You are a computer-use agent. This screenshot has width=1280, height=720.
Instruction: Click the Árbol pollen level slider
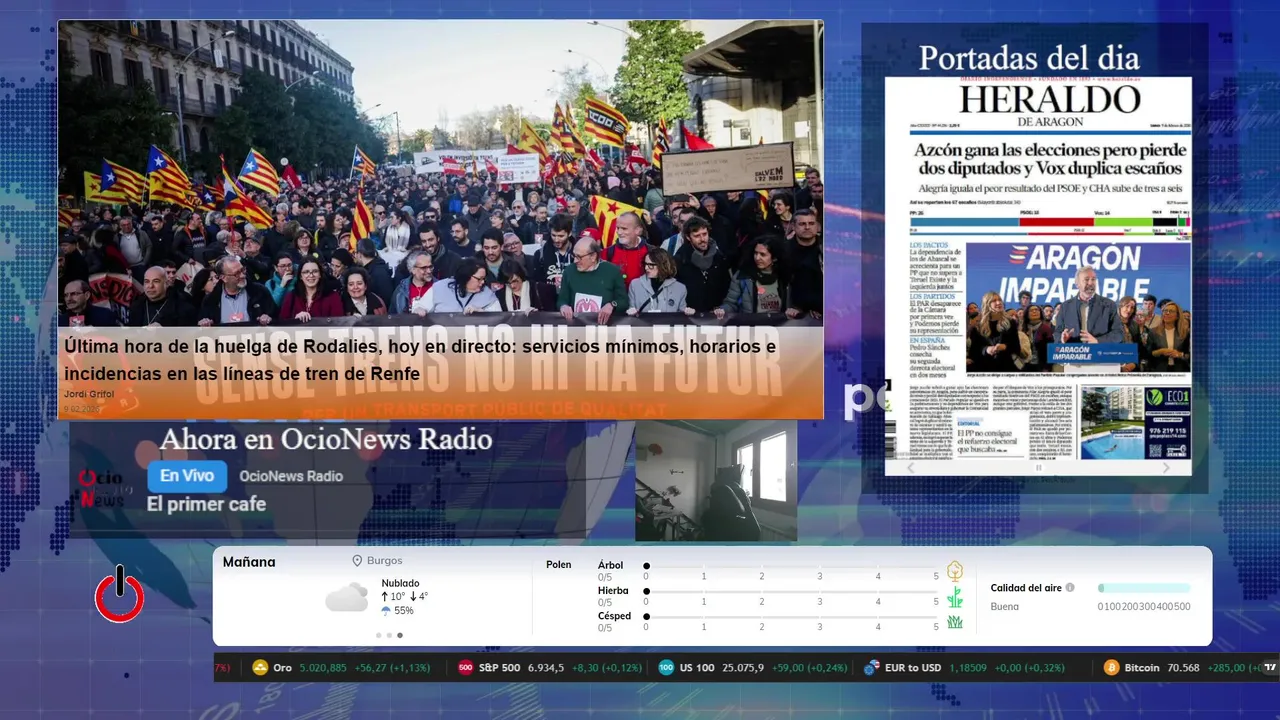(791, 566)
